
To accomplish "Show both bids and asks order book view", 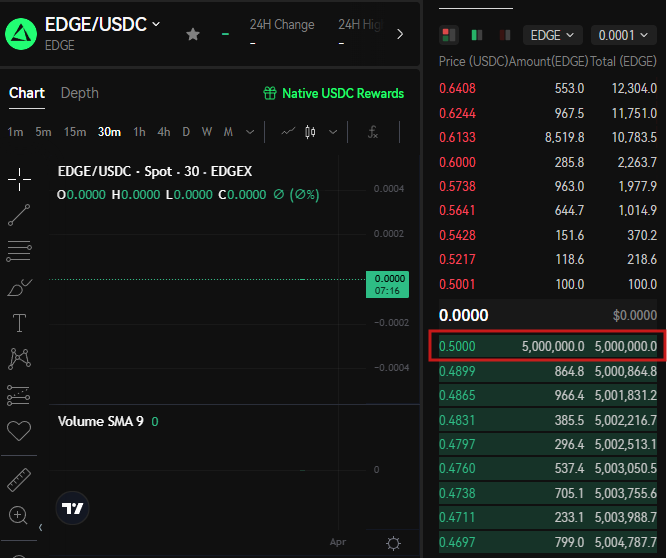I will pos(449,35).
